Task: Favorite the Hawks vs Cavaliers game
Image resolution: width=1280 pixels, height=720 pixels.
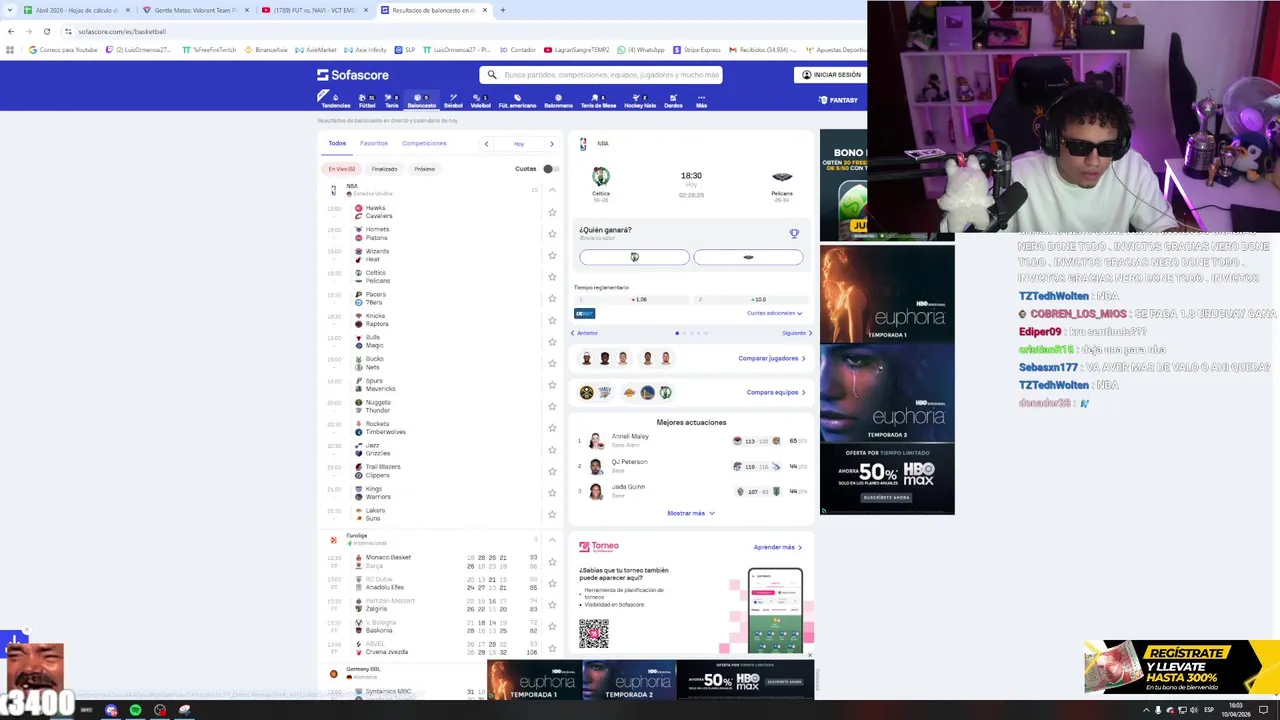Action: click(x=552, y=212)
